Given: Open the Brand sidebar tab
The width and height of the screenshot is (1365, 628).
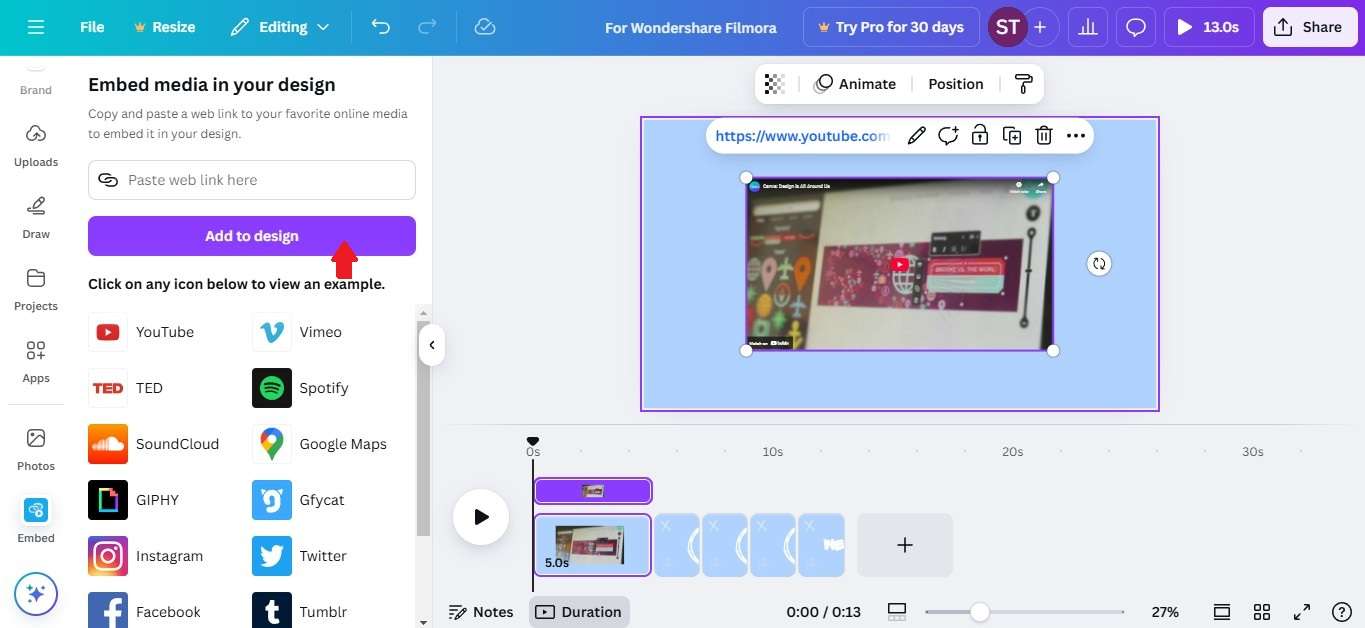Looking at the screenshot, I should [x=36, y=80].
